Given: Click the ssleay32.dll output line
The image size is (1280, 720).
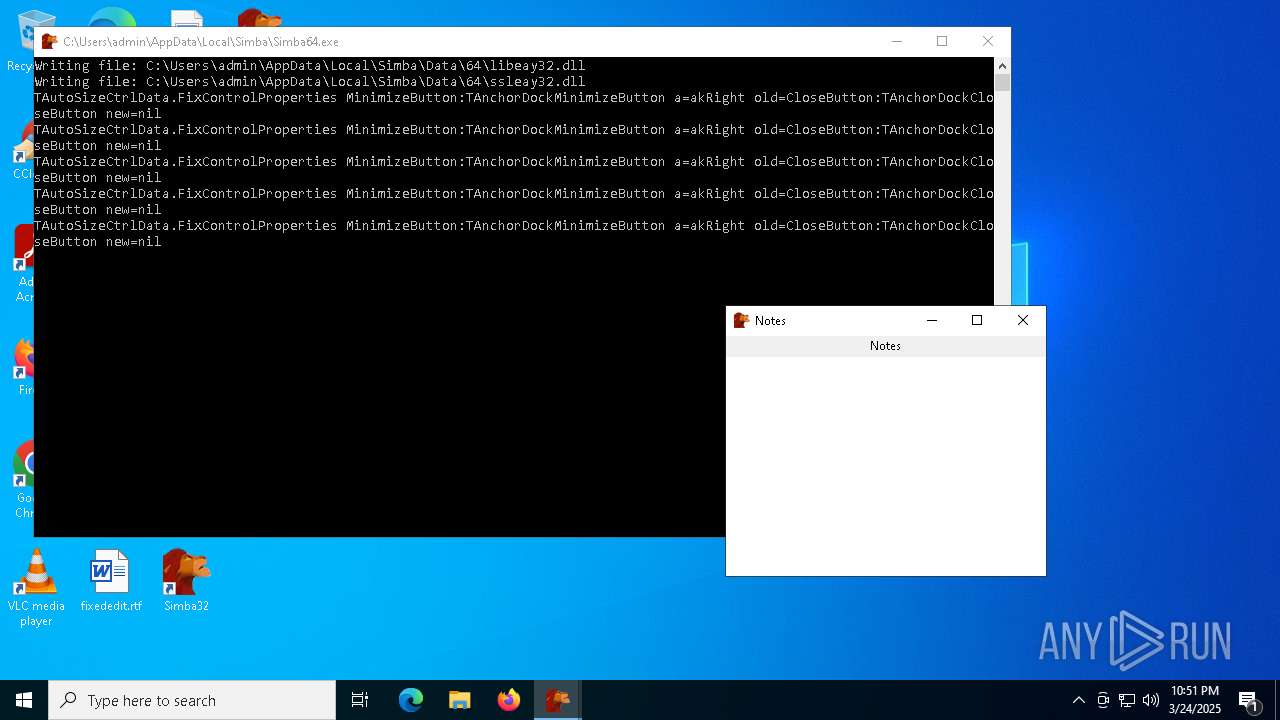Looking at the screenshot, I should click(x=310, y=82).
